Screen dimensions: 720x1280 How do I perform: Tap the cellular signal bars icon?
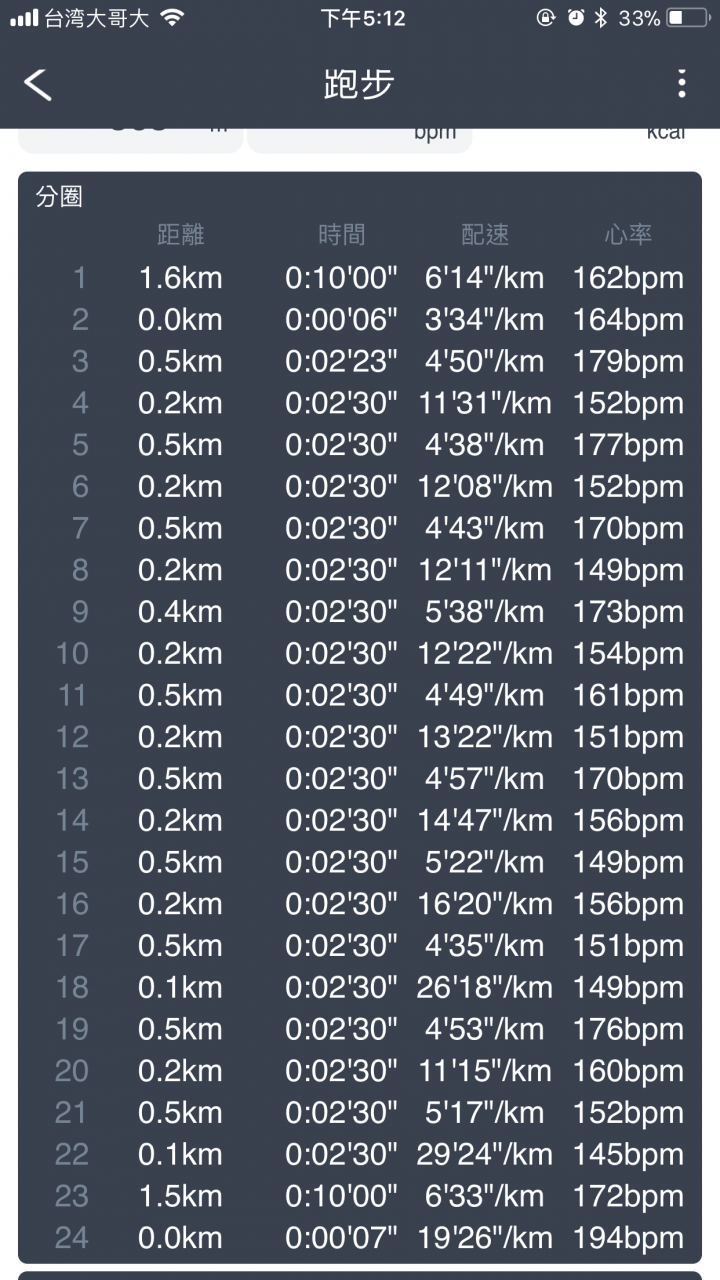pyautogui.click(x=25, y=18)
